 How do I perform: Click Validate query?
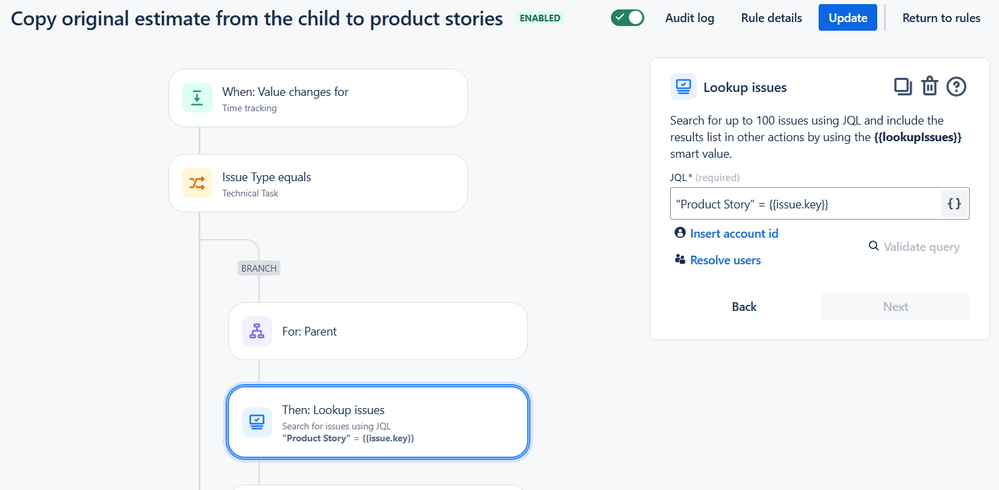coord(921,247)
